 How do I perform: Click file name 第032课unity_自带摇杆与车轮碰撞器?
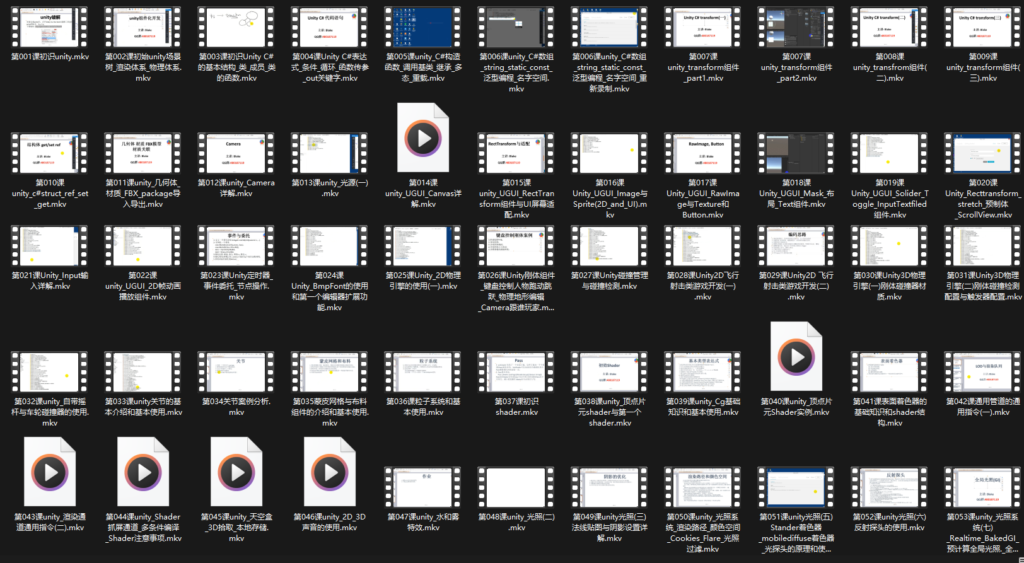pyautogui.click(x=50, y=412)
